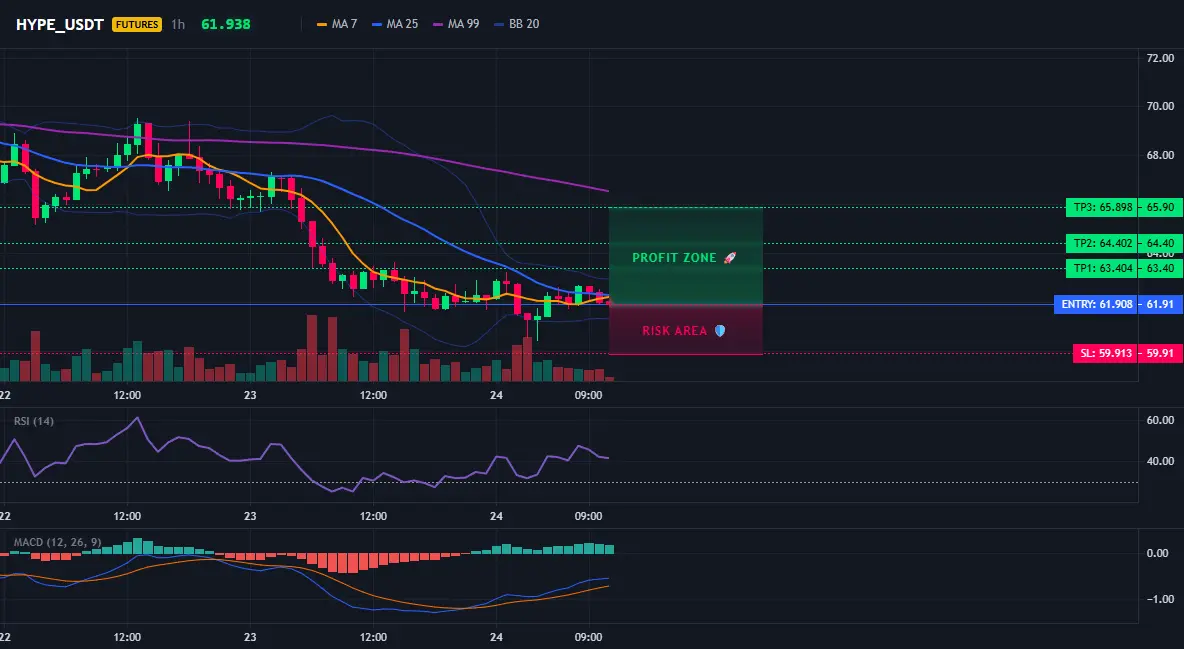Screen dimensions: 1184x649
Task: Click the 09:00 label under RSI panel
Action: [x=588, y=516]
